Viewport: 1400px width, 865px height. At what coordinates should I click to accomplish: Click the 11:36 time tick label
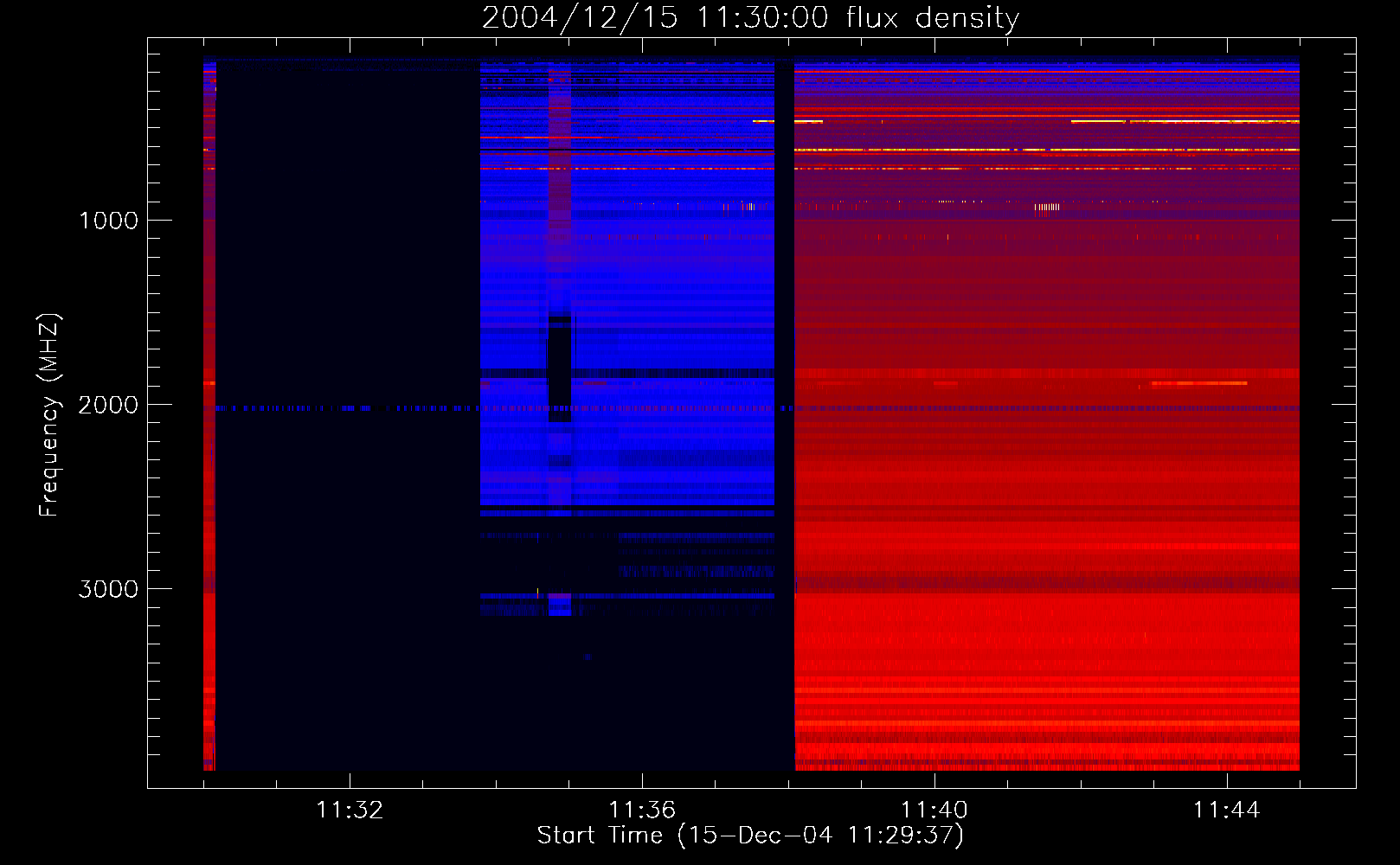pyautogui.click(x=642, y=811)
